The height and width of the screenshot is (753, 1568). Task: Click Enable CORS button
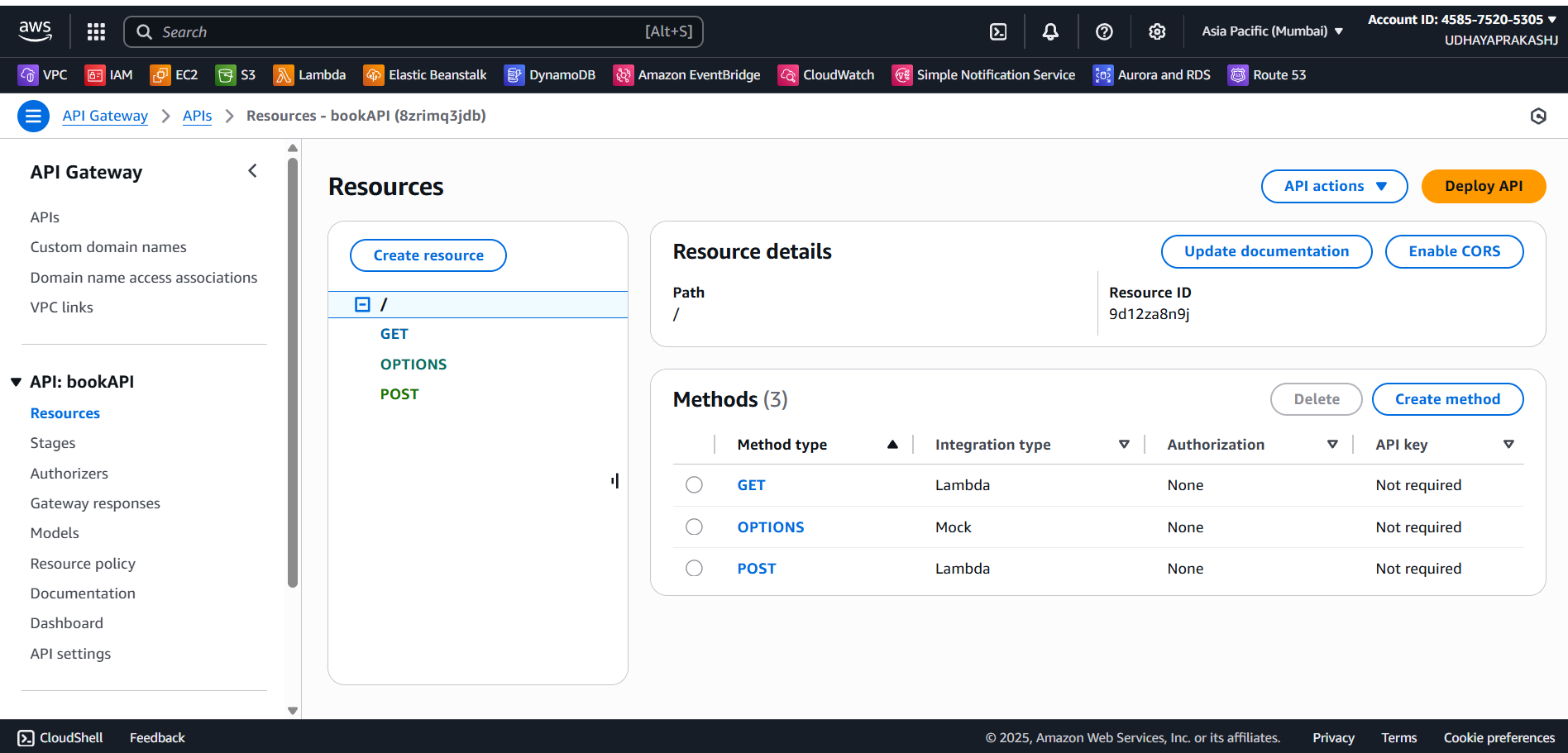(x=1454, y=251)
